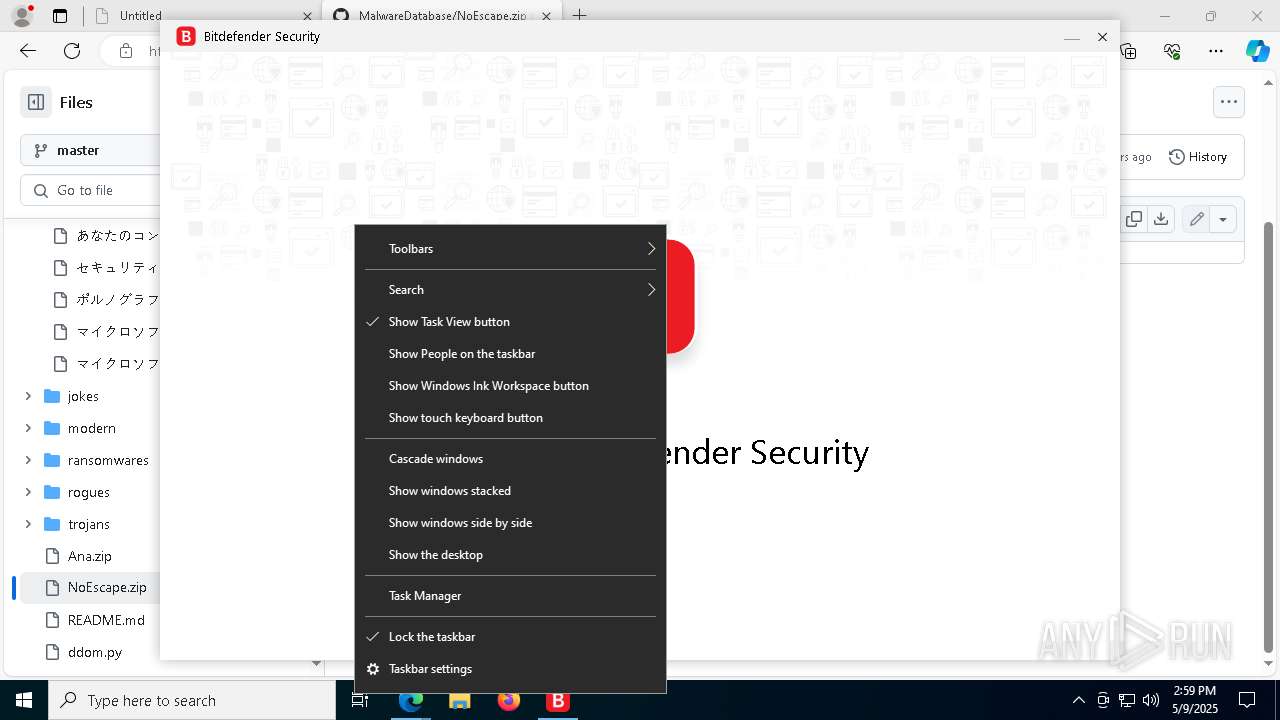1280x720 pixels.
Task: Choose Show windows stacked
Action: pyautogui.click(x=510, y=491)
